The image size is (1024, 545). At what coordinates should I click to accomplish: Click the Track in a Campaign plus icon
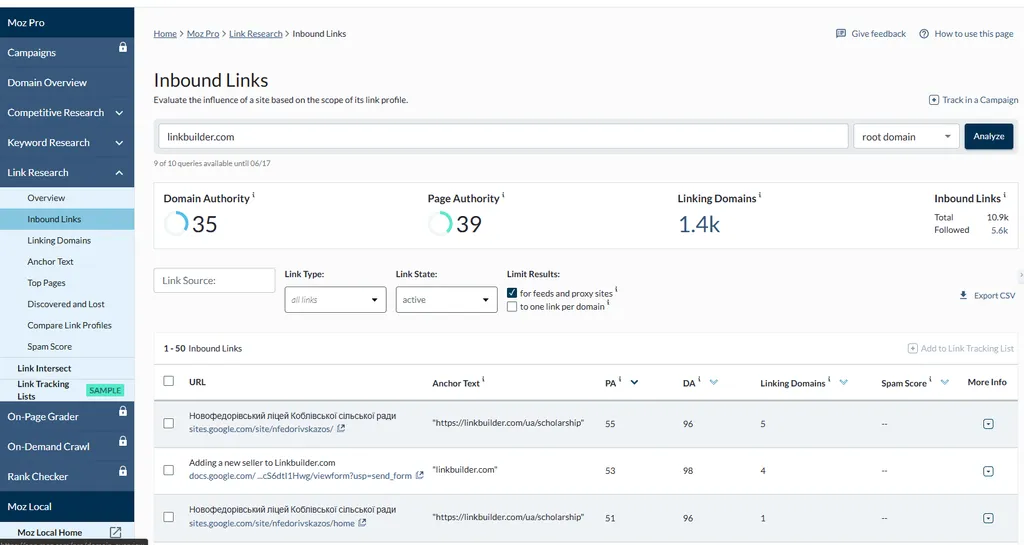click(x=934, y=100)
